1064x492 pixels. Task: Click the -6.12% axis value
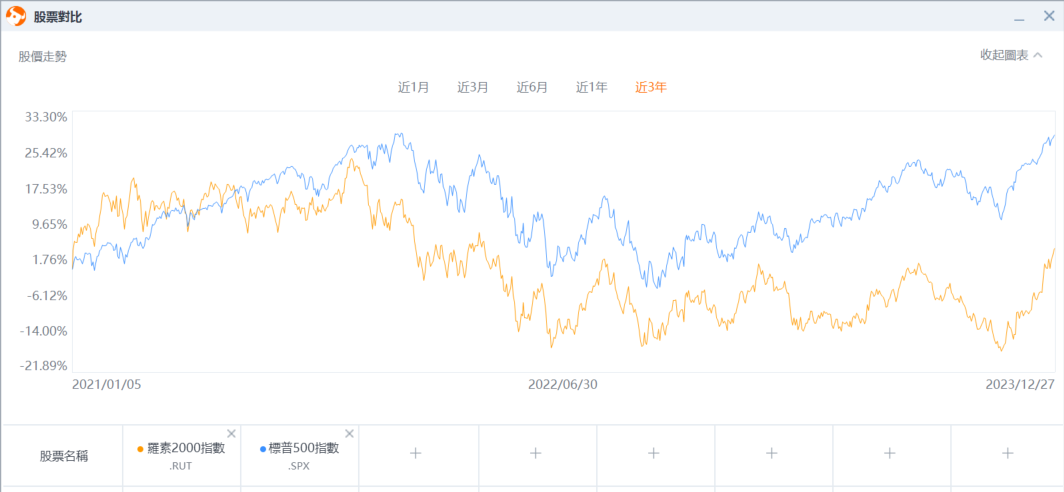pos(48,295)
